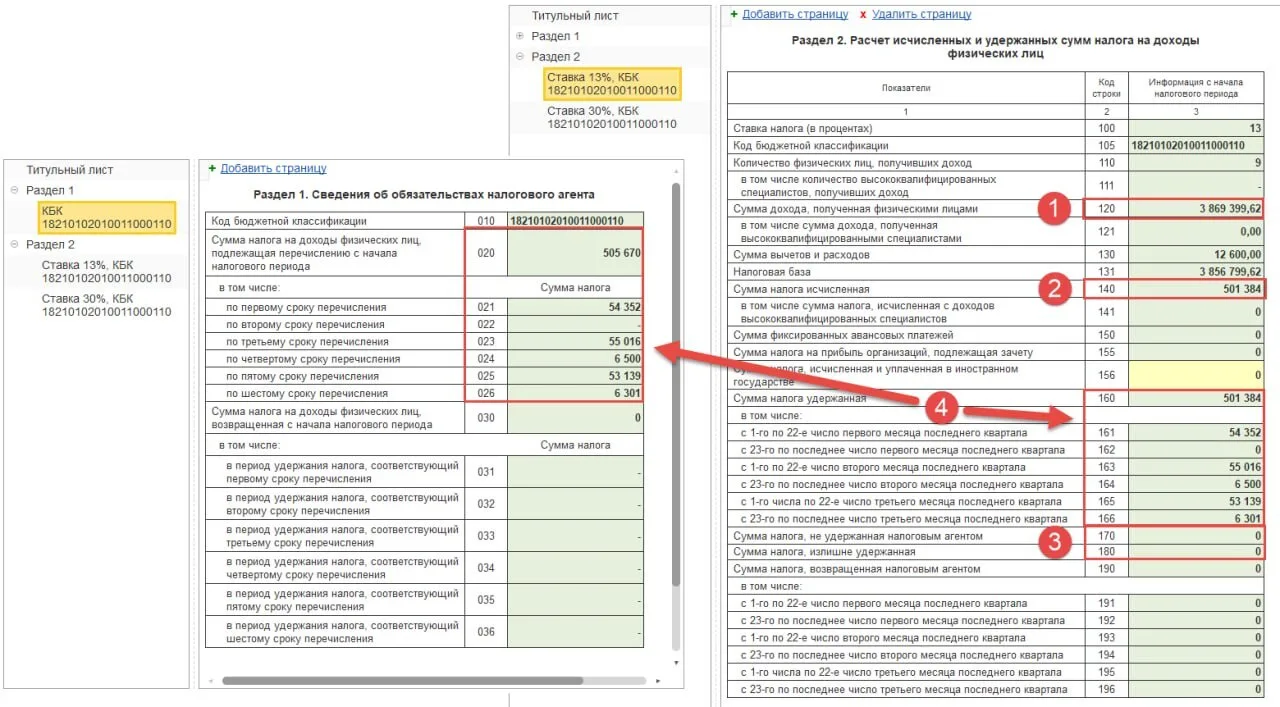Image resolution: width=1280 pixels, height=707 pixels.
Task: Click the value cell of line 030
Action: 575,418
